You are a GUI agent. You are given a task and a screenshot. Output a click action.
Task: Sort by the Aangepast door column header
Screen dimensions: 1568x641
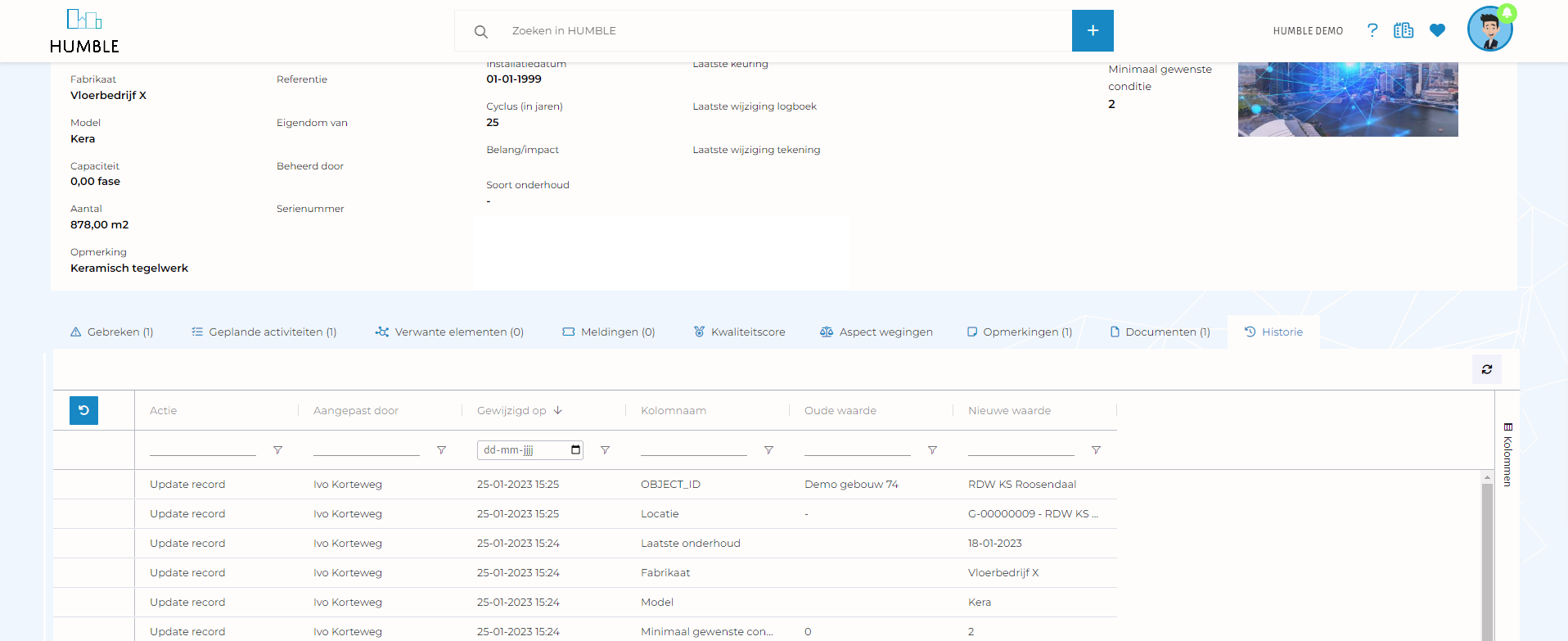pyautogui.click(x=356, y=410)
